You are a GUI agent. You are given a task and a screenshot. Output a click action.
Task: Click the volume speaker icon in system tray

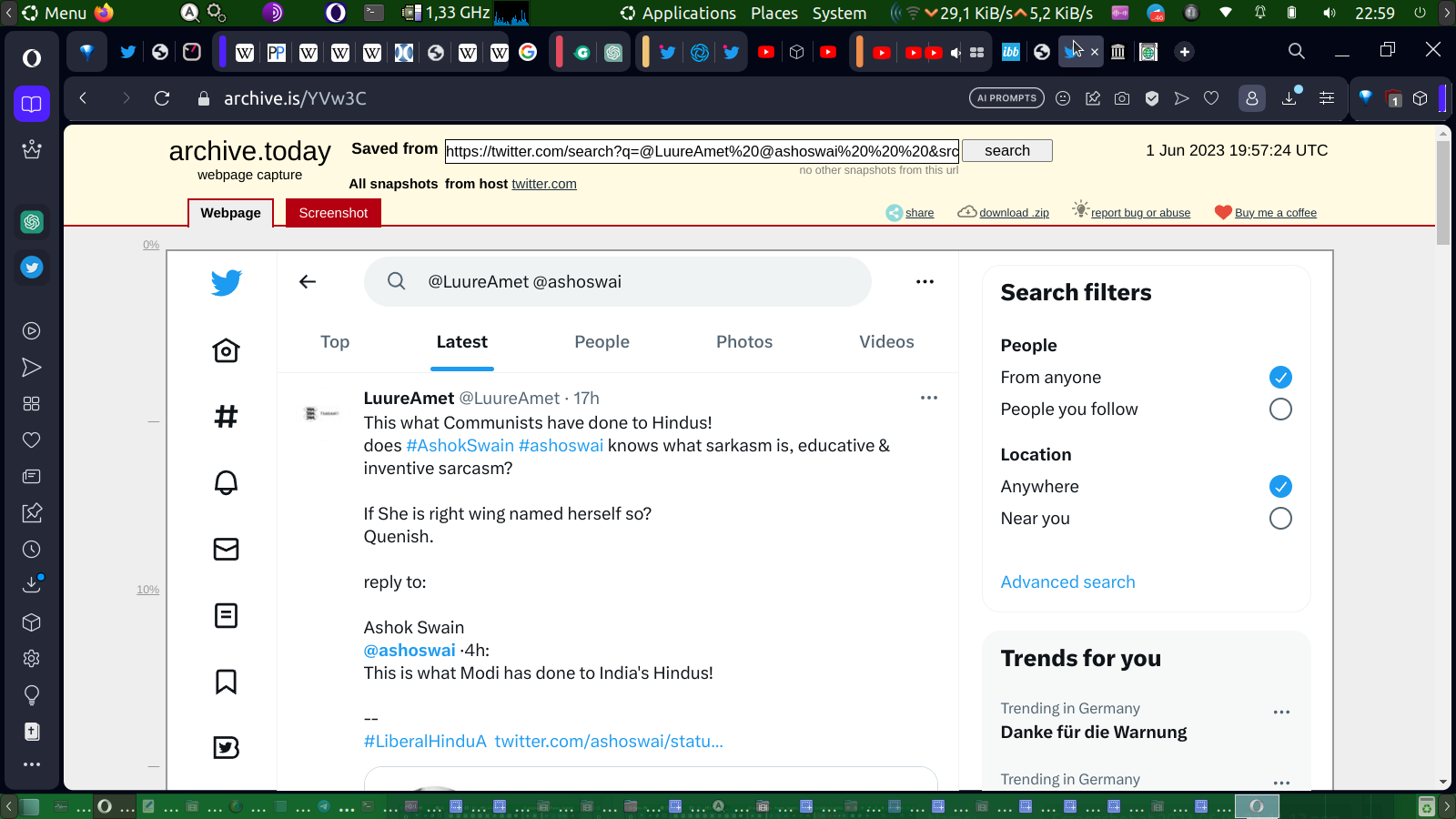(1330, 13)
